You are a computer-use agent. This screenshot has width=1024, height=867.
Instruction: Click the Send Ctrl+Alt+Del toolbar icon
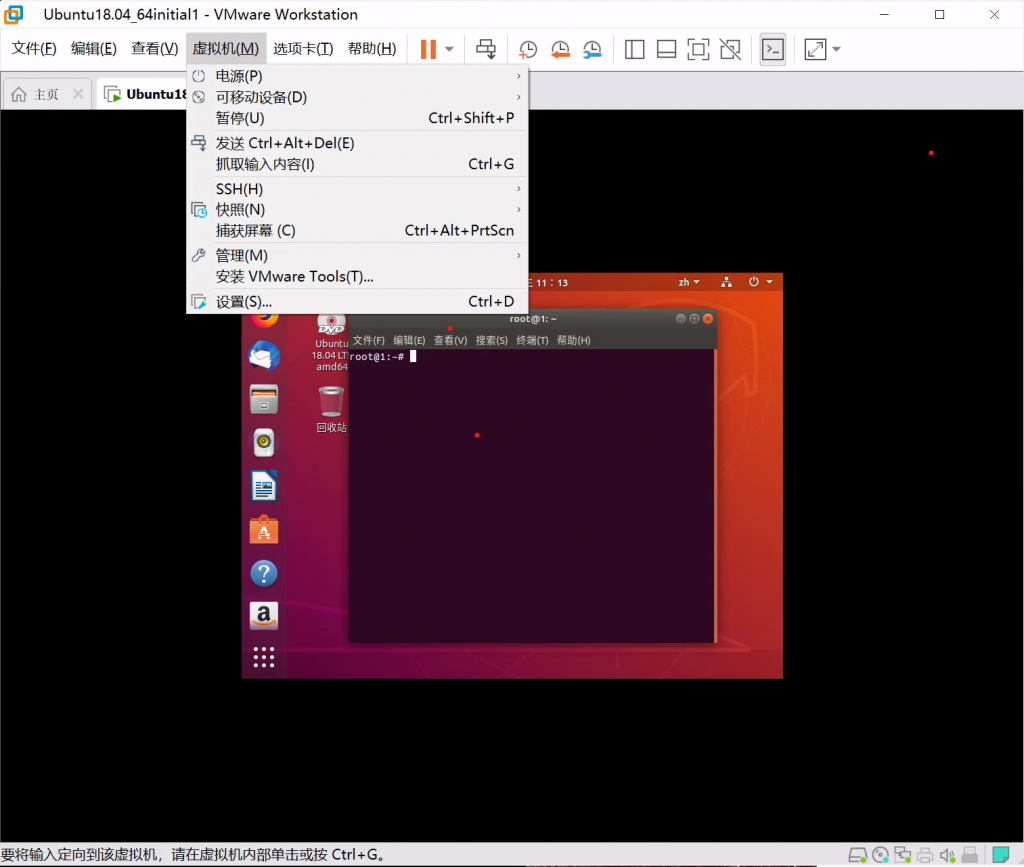pos(486,49)
